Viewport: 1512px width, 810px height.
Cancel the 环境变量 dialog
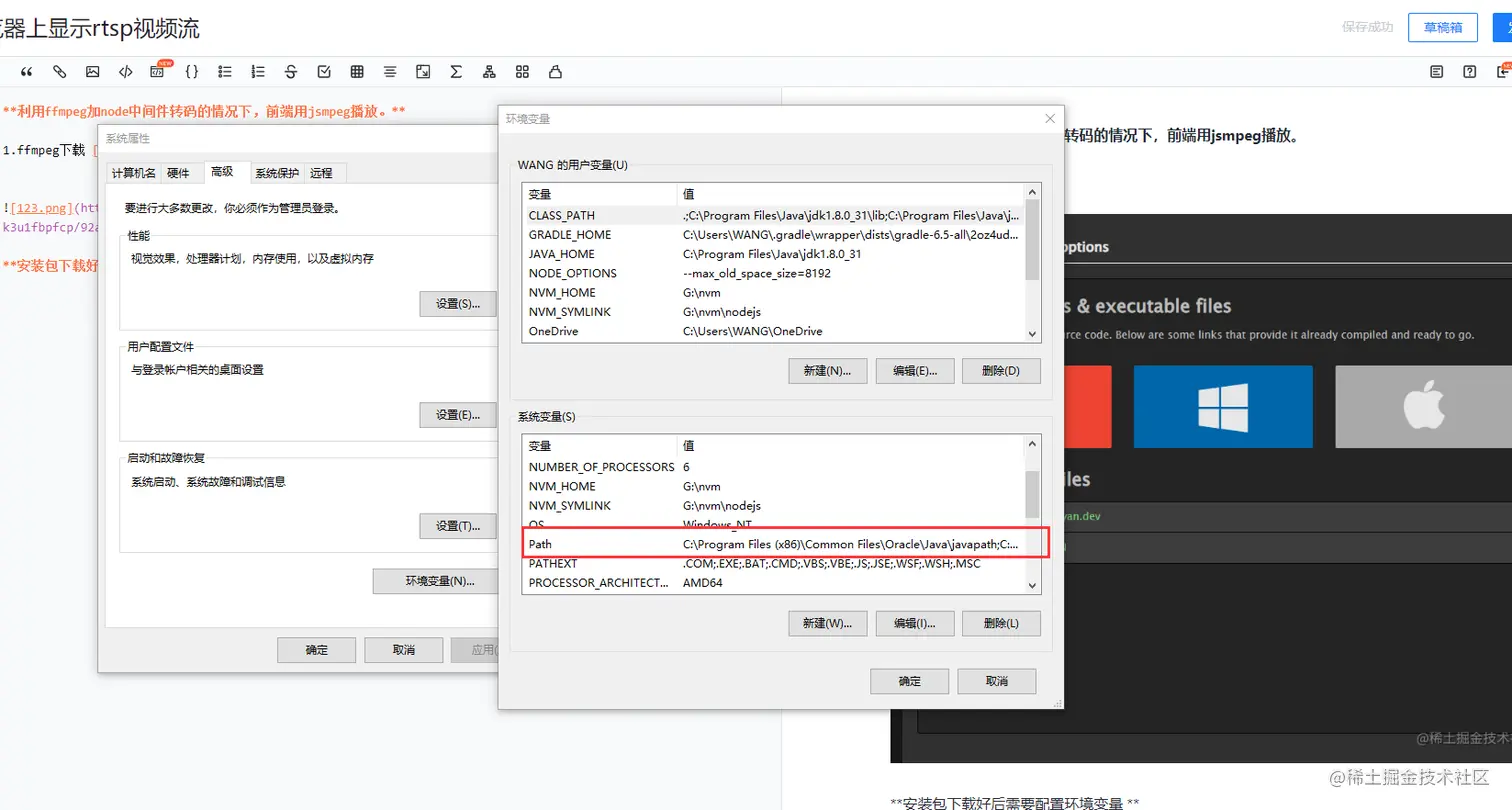(x=997, y=681)
